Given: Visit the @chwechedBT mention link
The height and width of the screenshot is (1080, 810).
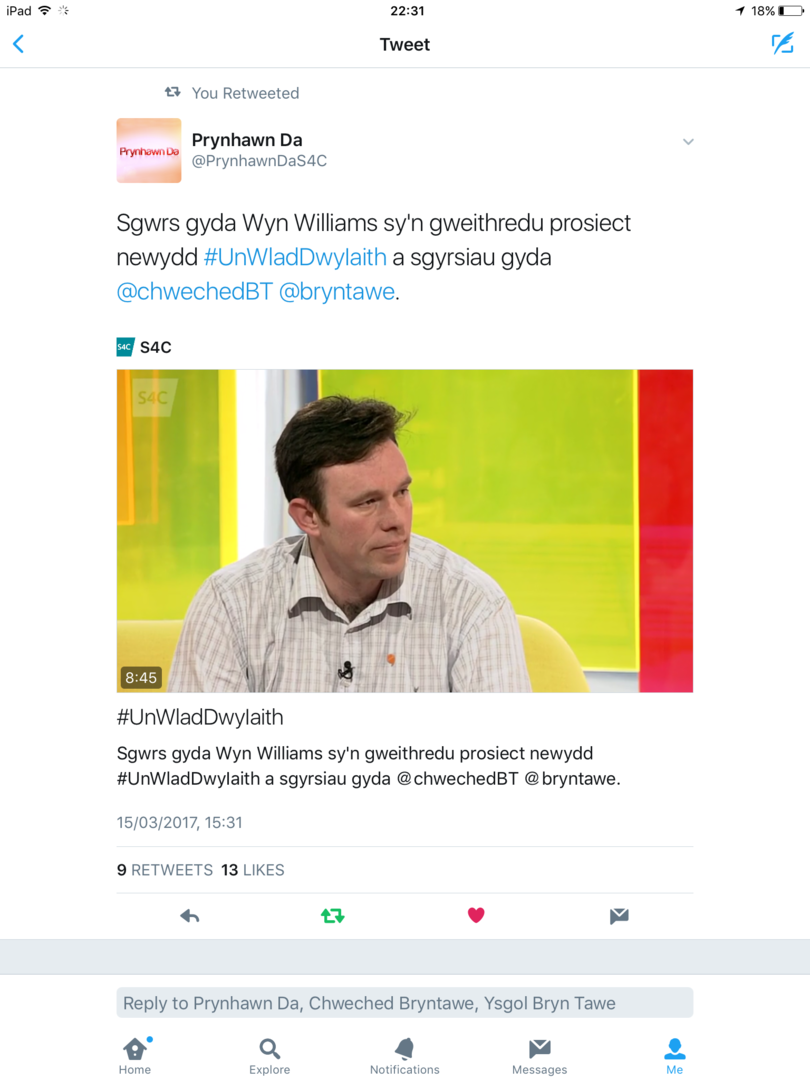Looking at the screenshot, I should [195, 291].
